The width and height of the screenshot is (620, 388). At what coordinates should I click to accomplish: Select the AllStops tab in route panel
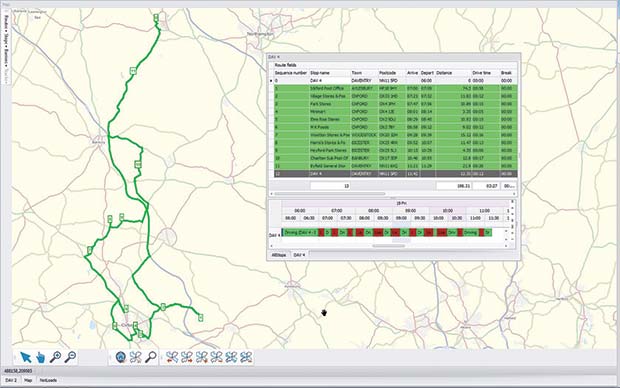point(279,255)
